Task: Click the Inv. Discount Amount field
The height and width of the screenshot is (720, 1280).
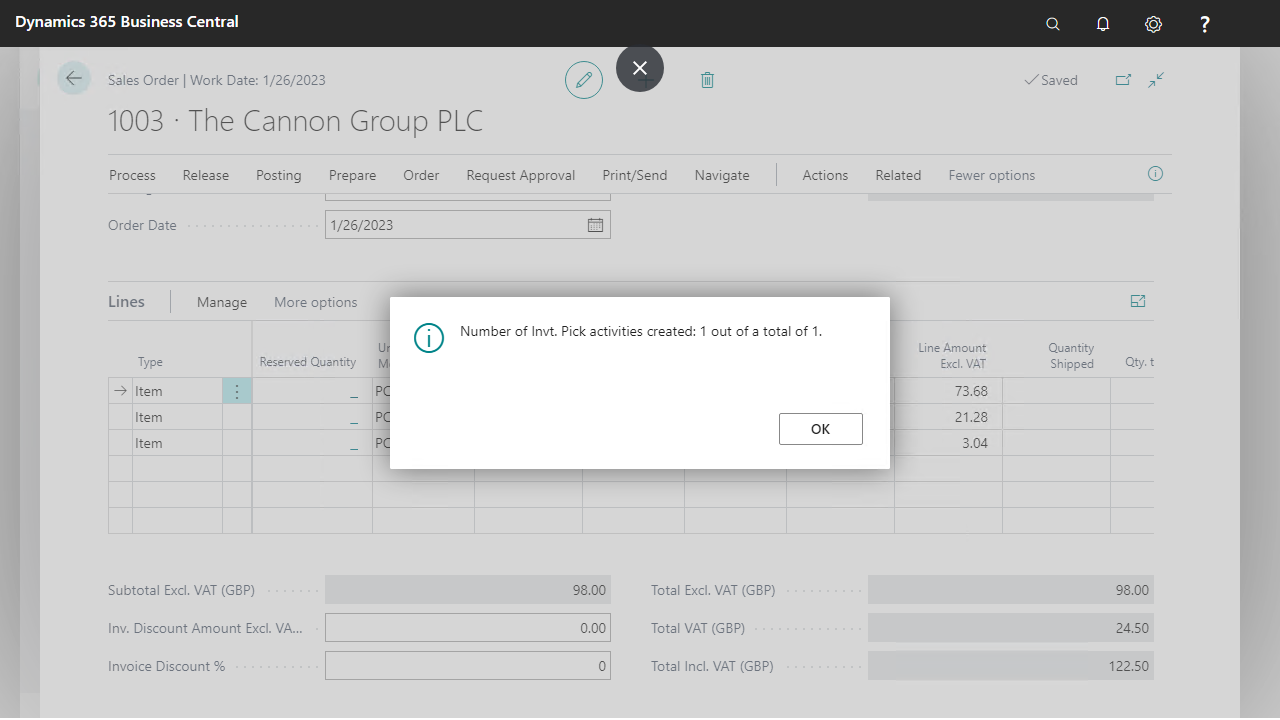Action: (x=468, y=628)
